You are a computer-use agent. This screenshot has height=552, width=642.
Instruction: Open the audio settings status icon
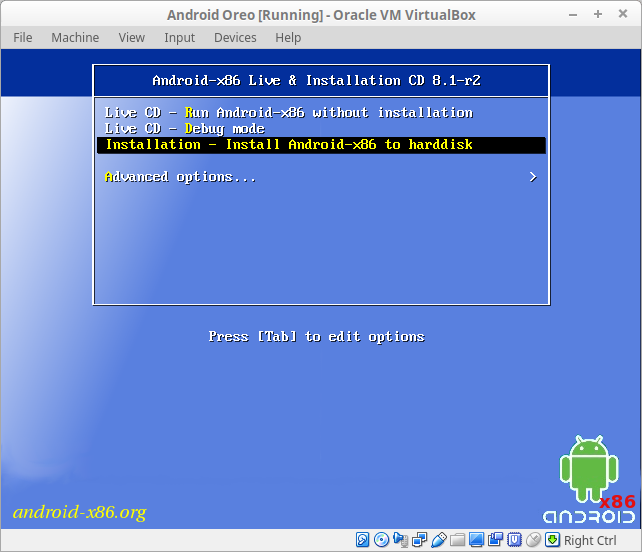pos(400,540)
